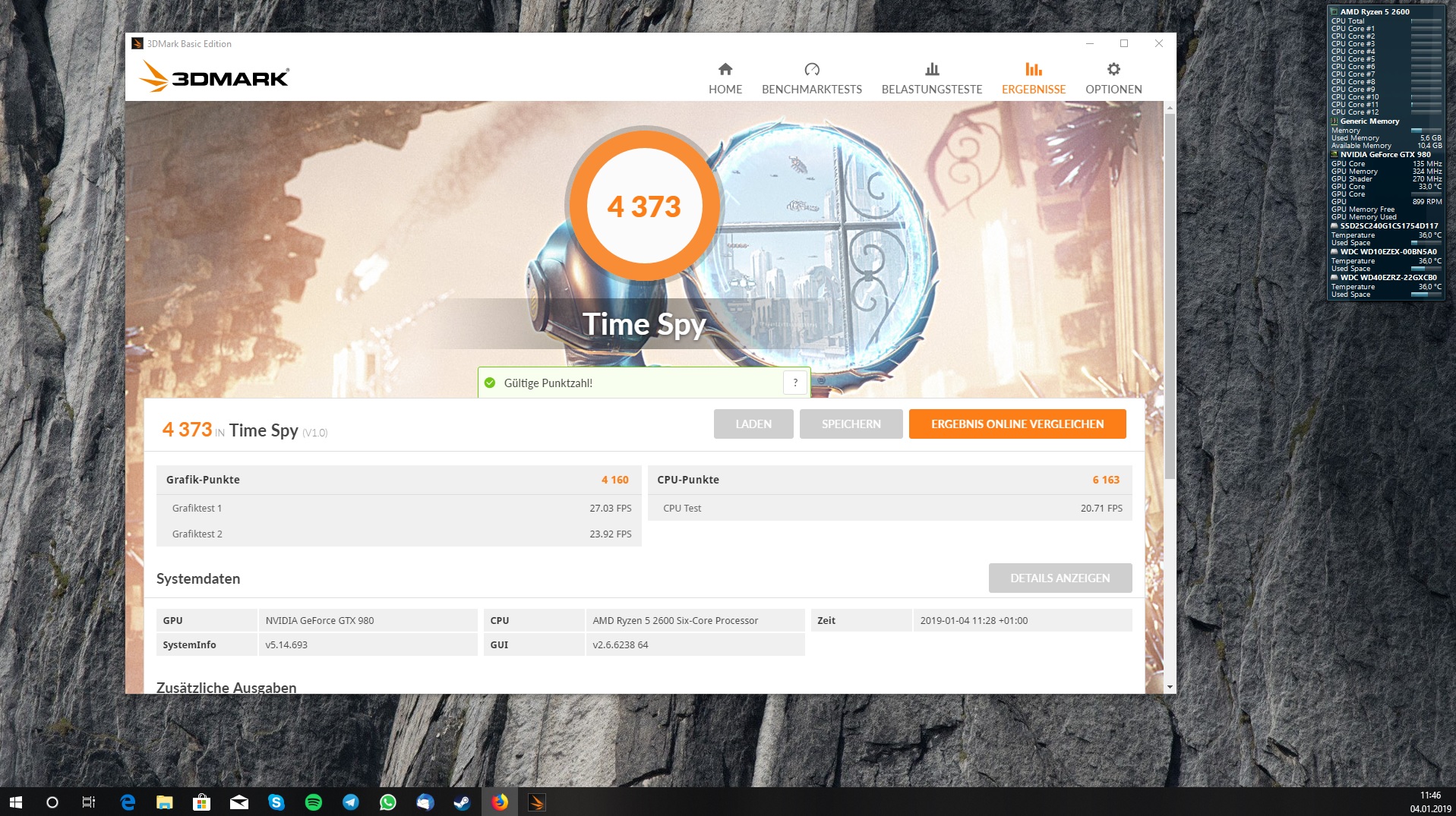
Task: Open the OPTIONEN tab with gear icon
Action: pos(1113,79)
